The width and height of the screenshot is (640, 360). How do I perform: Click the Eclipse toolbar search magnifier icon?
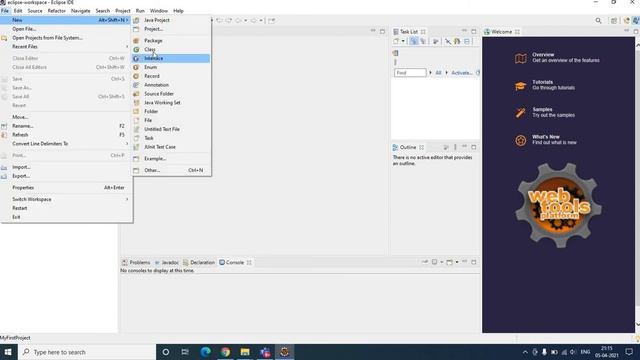(598, 20)
